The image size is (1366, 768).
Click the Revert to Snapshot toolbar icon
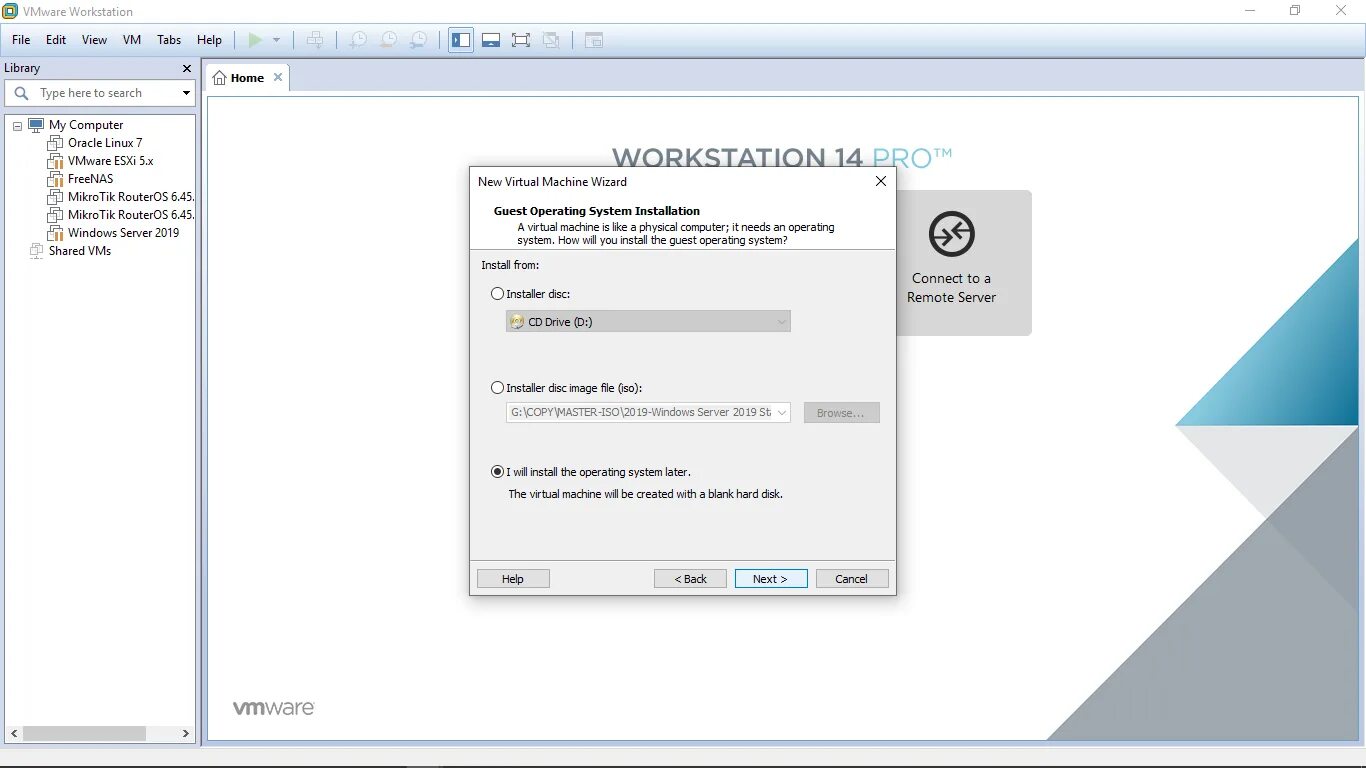click(388, 40)
